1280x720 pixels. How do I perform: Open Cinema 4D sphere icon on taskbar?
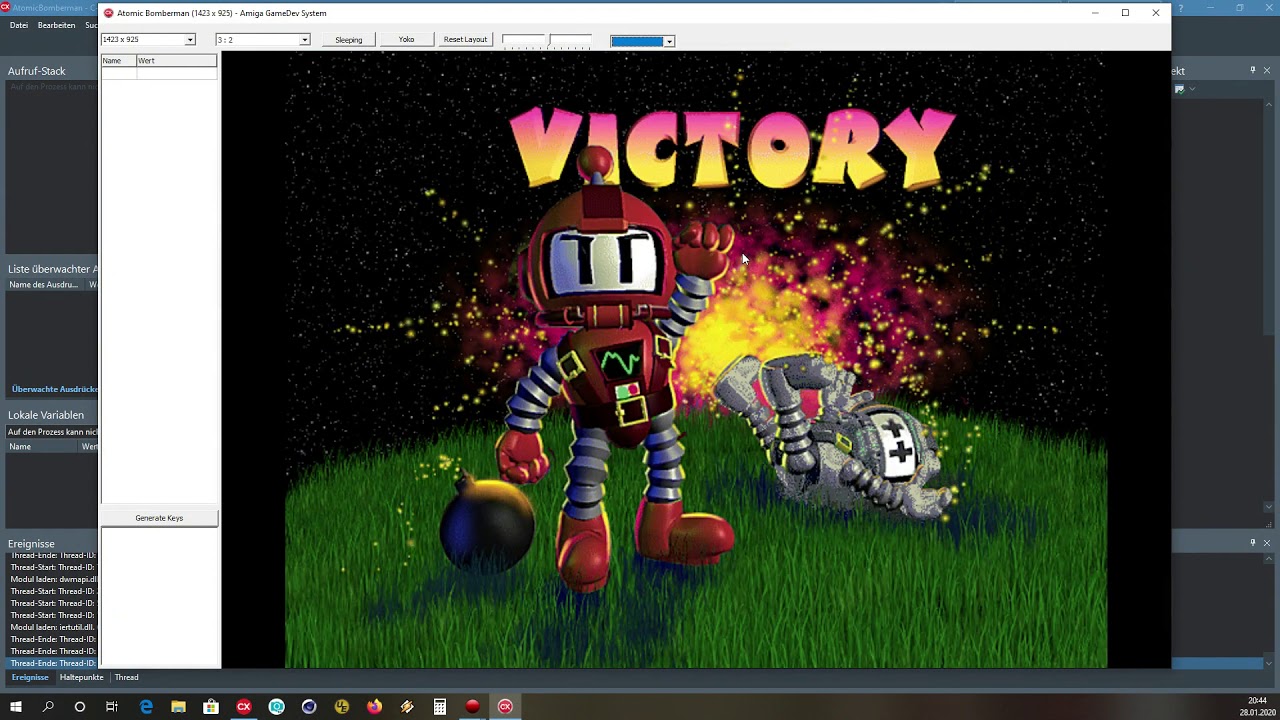309,707
